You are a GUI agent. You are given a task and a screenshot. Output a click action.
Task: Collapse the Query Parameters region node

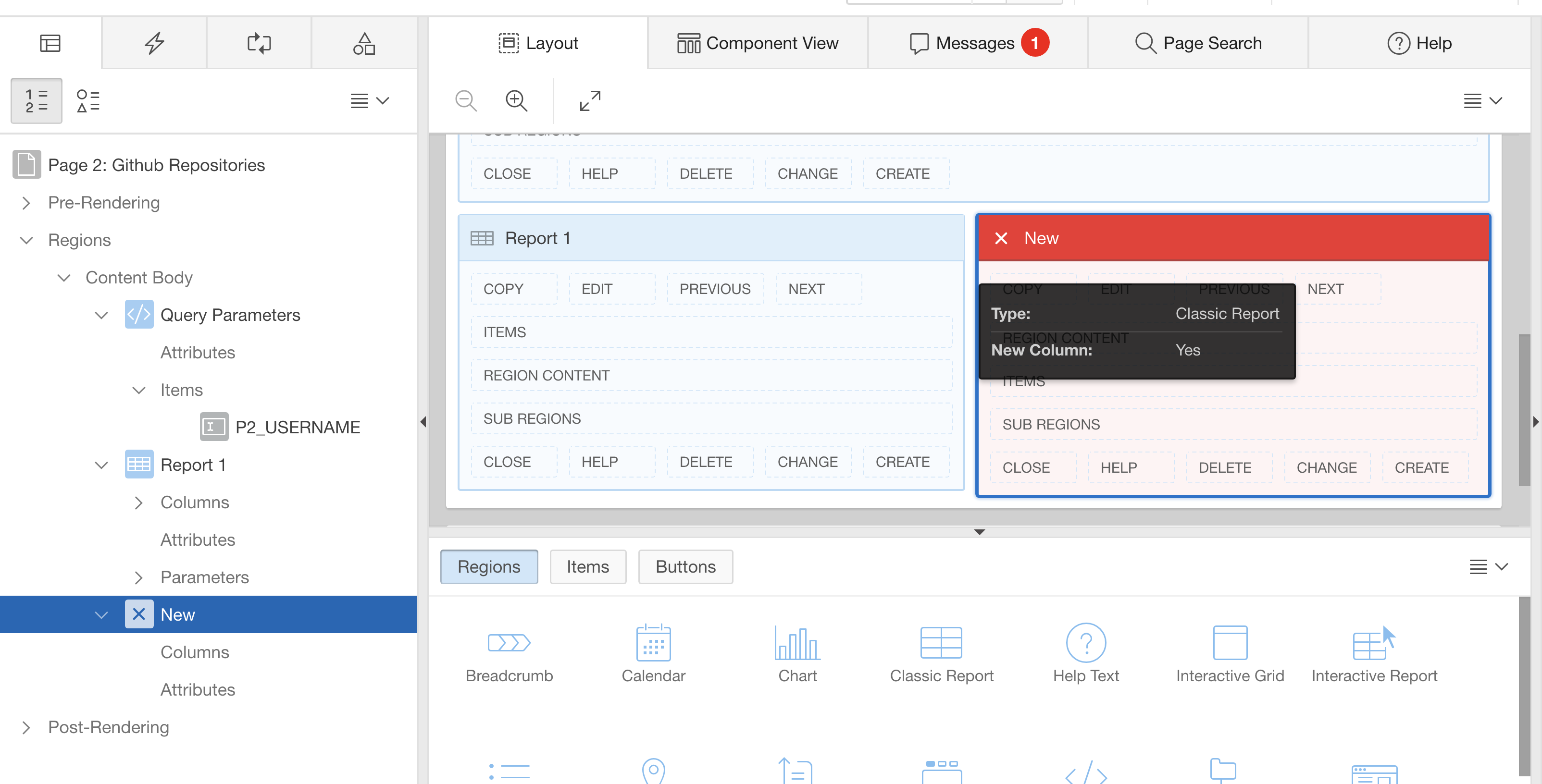101,316
